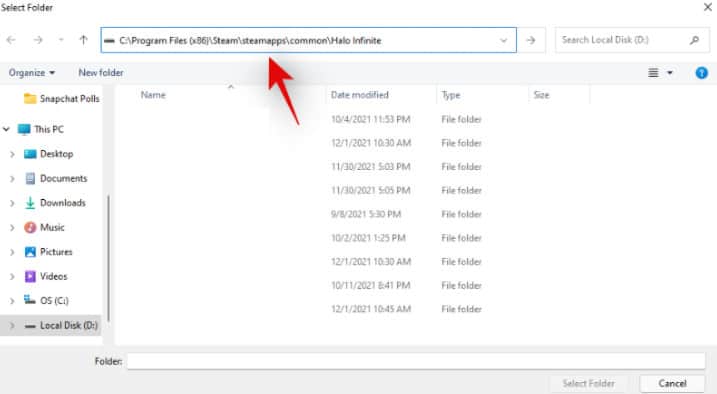717x394 pixels.
Task: Open OS (C:) drive in sidebar
Action: pos(46,301)
